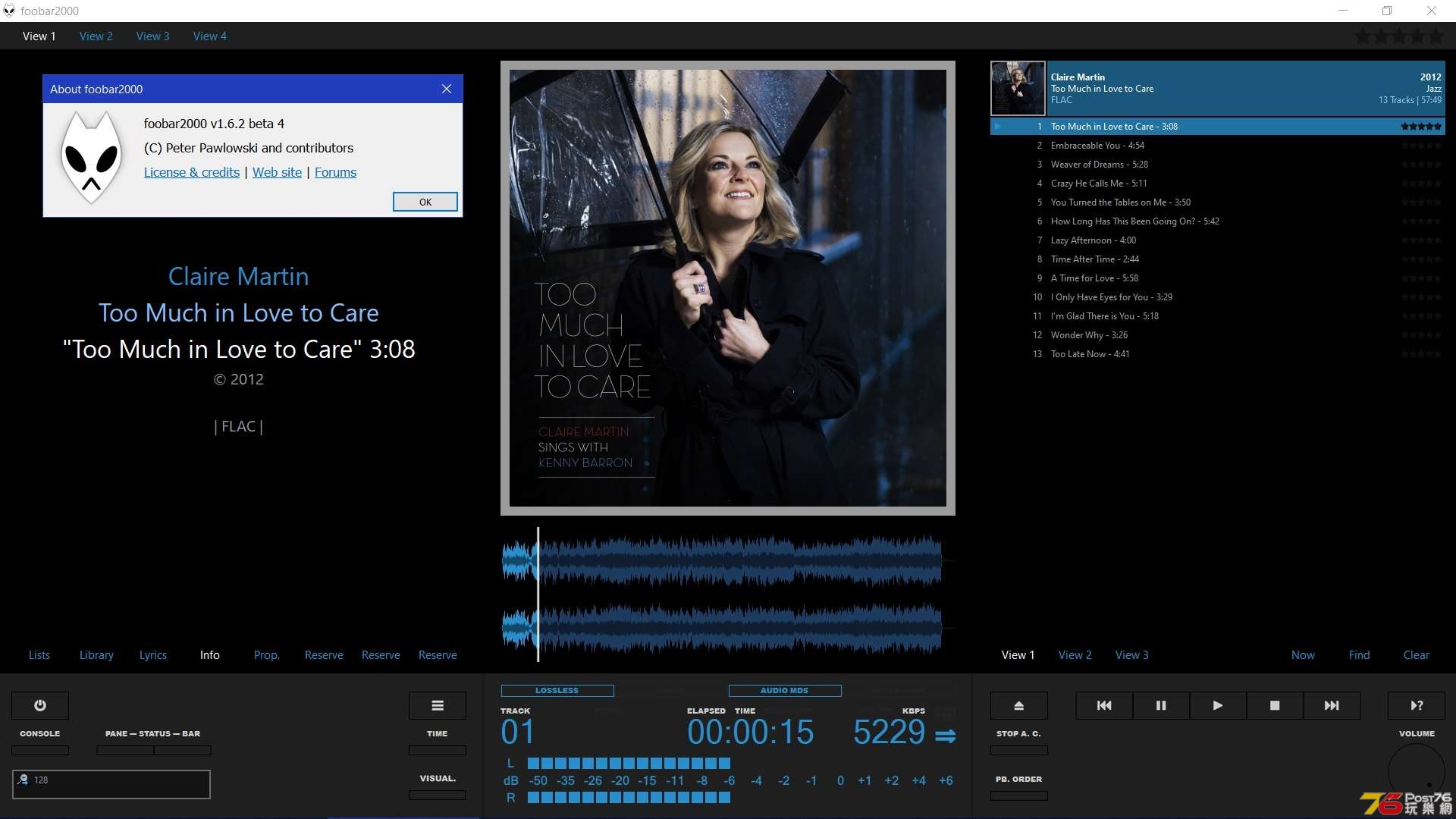Switch to View 2 in top menu
This screenshot has width=1456, height=819.
pyautogui.click(x=96, y=36)
